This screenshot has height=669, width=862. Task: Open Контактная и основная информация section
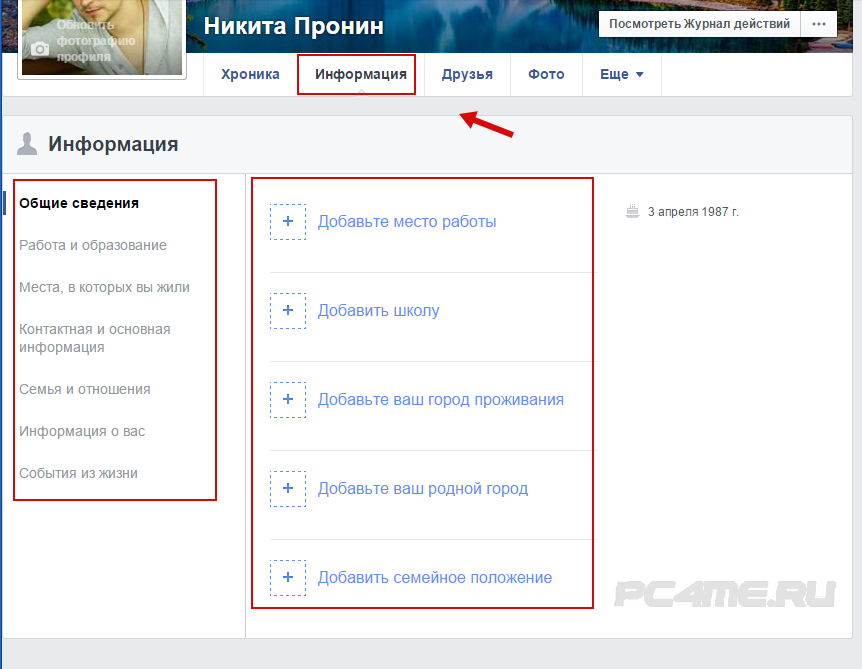pyautogui.click(x=94, y=338)
